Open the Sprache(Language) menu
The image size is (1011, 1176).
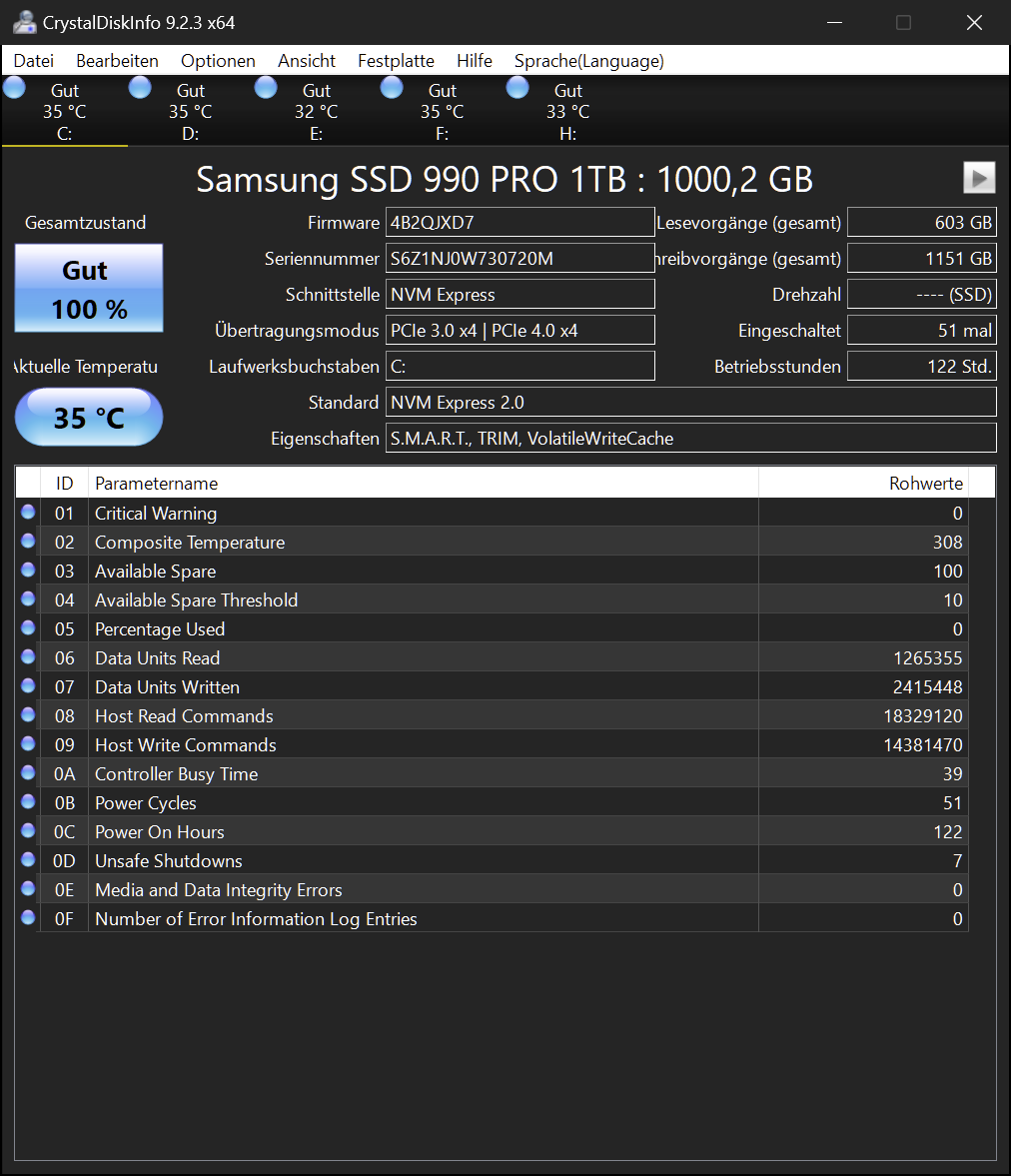tap(588, 61)
